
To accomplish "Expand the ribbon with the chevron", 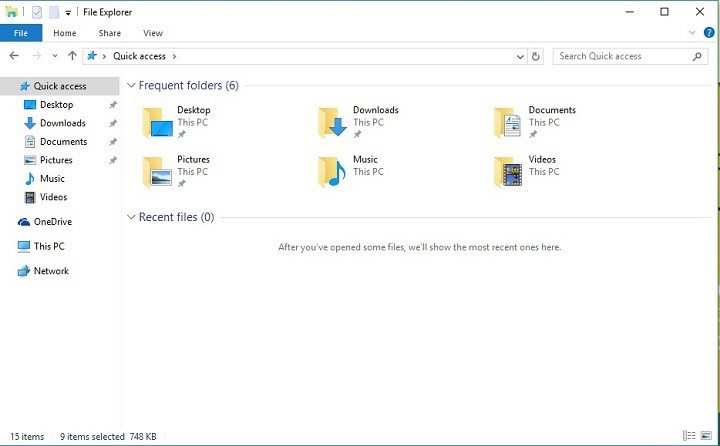I will 694,33.
